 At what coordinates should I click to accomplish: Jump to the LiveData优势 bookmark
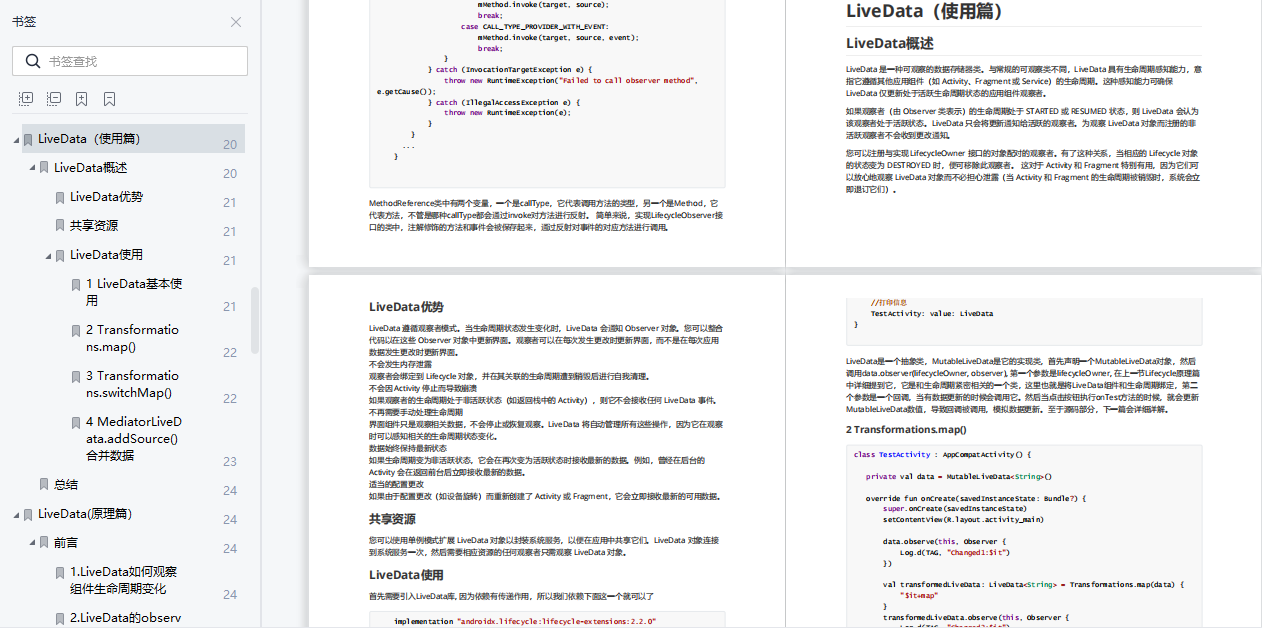107,197
